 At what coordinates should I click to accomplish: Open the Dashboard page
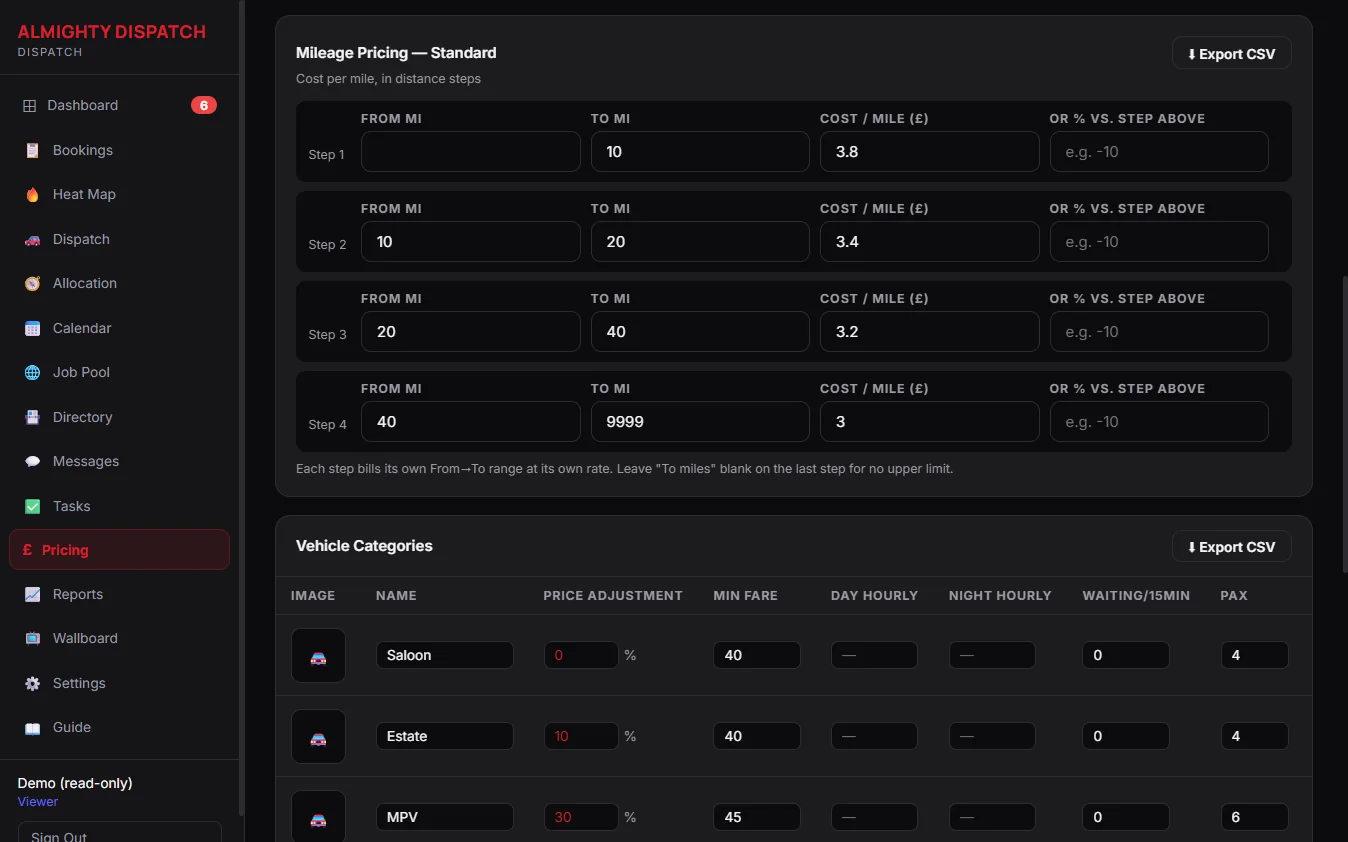coord(119,105)
